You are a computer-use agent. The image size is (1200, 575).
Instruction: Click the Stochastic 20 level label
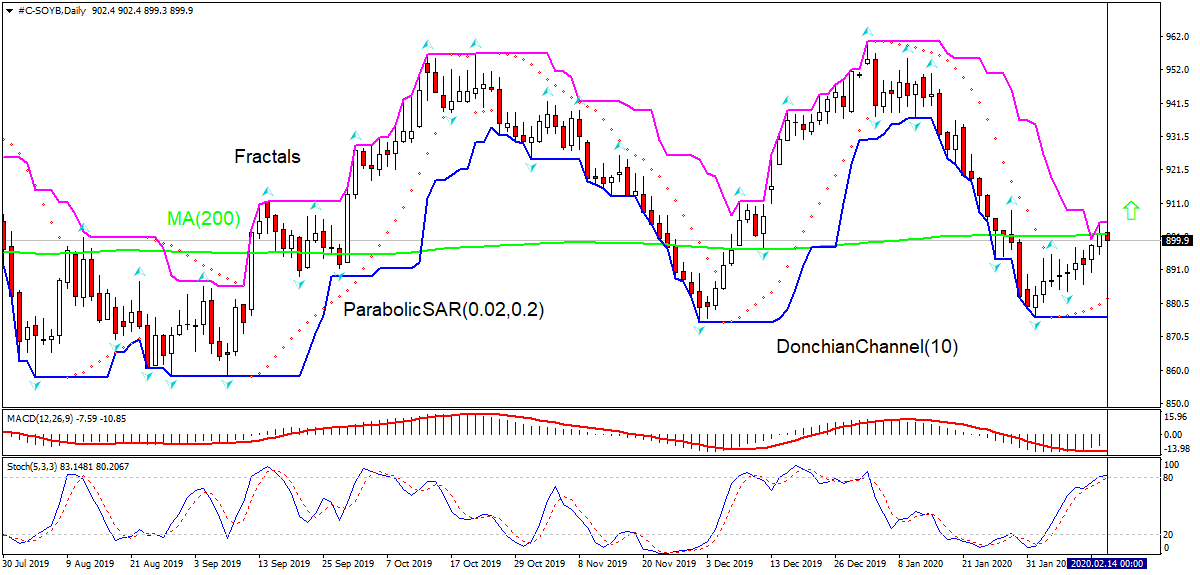(1170, 533)
